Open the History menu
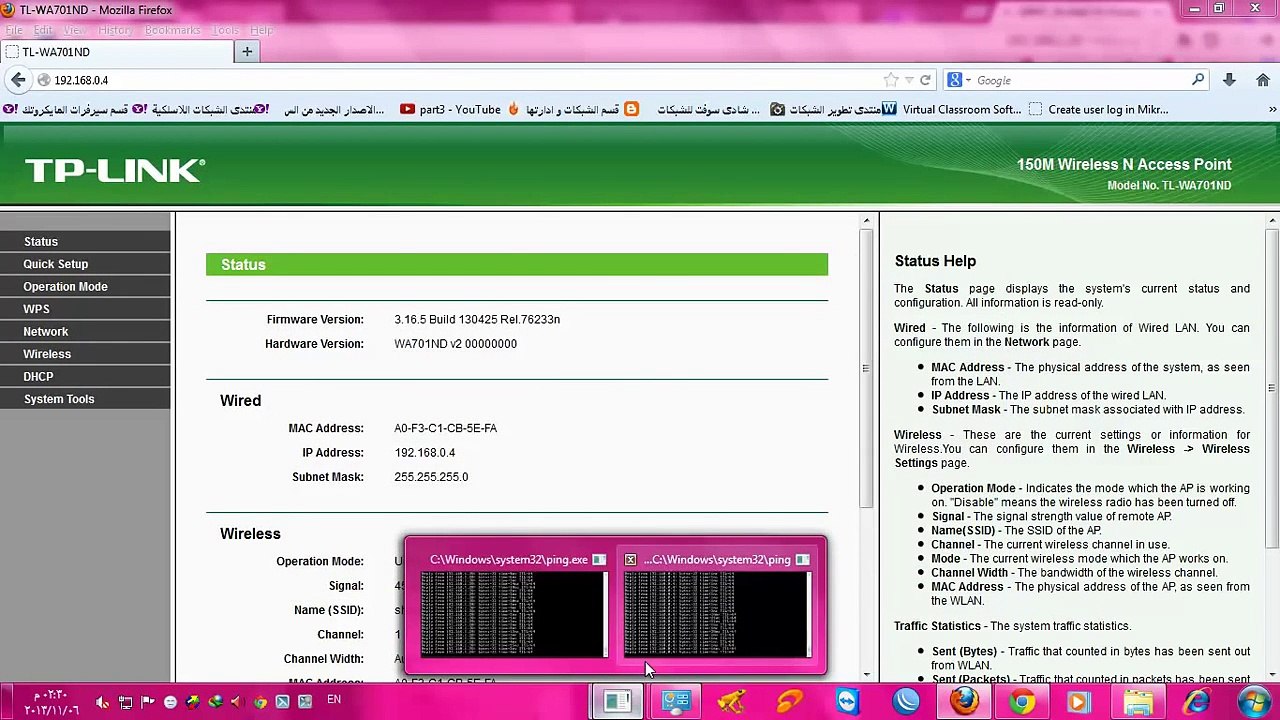Image resolution: width=1280 pixels, height=720 pixels. [115, 30]
